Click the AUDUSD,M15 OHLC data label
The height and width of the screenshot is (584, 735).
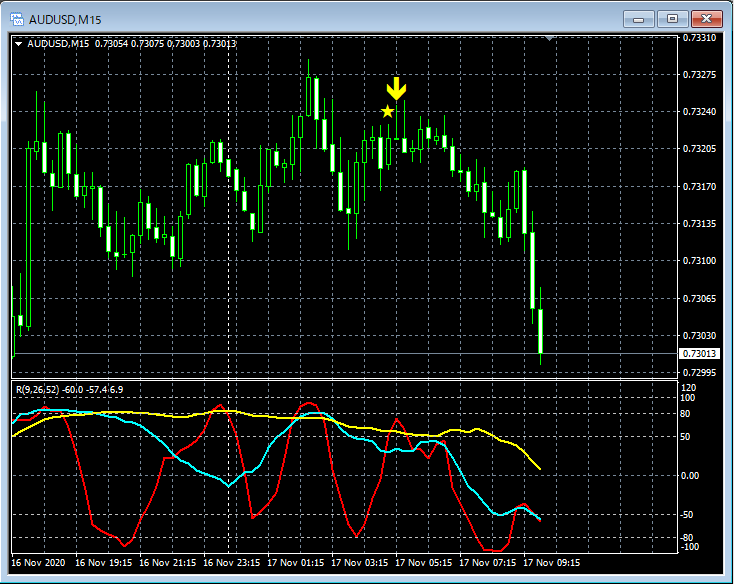pos(132,44)
